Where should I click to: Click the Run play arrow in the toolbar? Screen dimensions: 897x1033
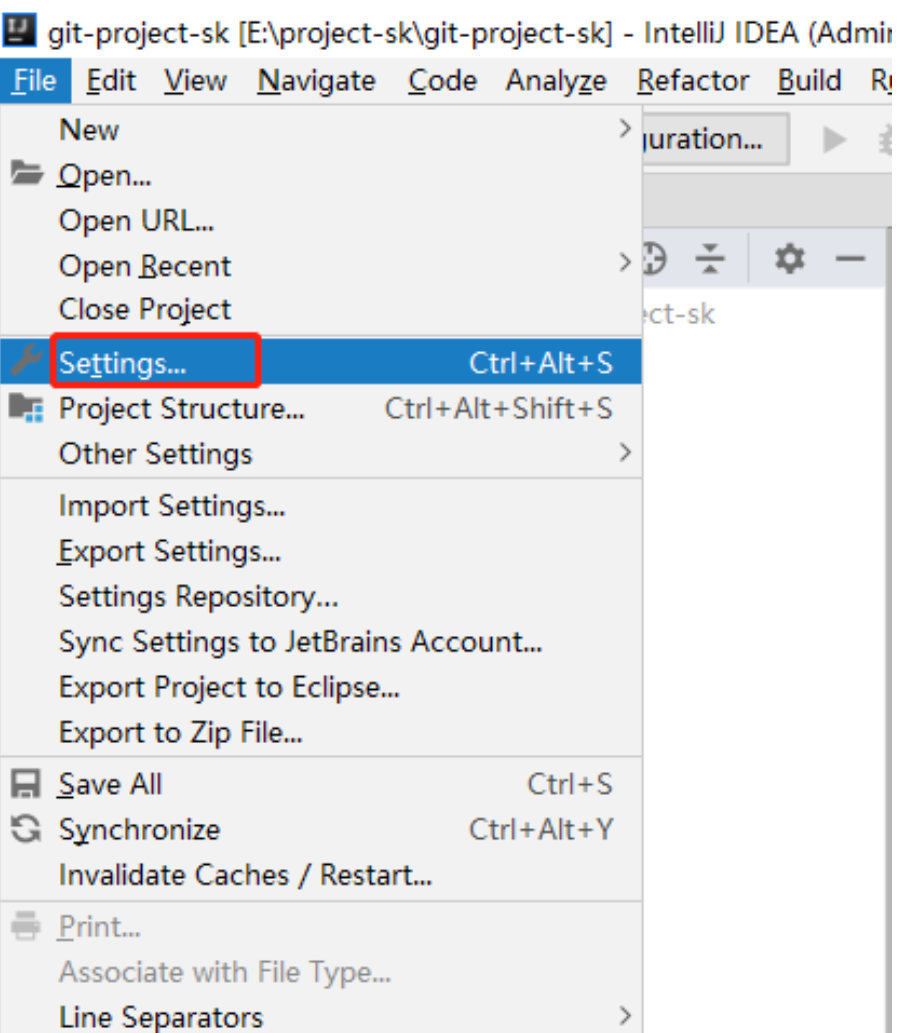coord(833,141)
